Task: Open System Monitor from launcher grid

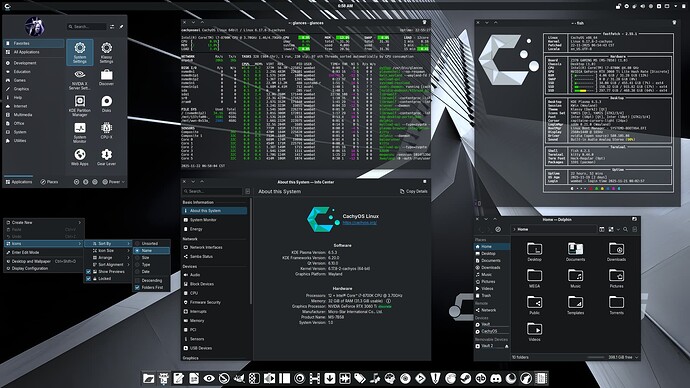Action: point(80,132)
